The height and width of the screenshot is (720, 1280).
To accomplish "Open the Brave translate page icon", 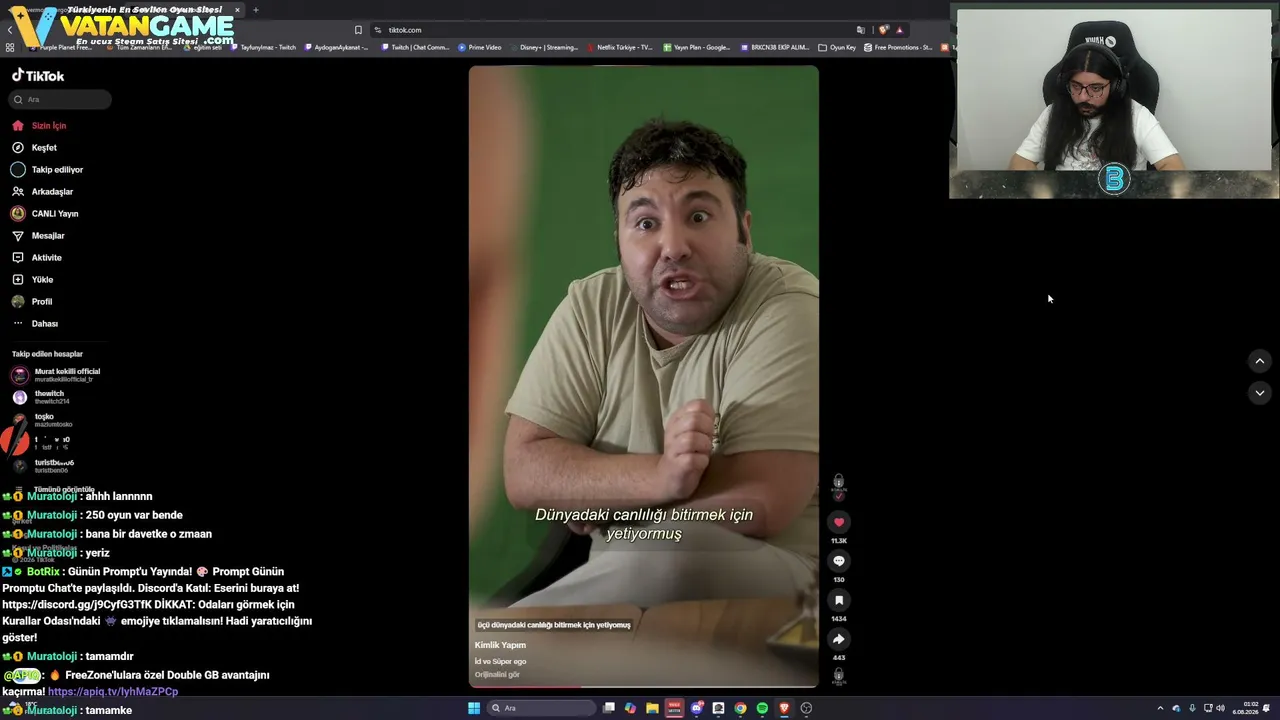I will [861, 30].
